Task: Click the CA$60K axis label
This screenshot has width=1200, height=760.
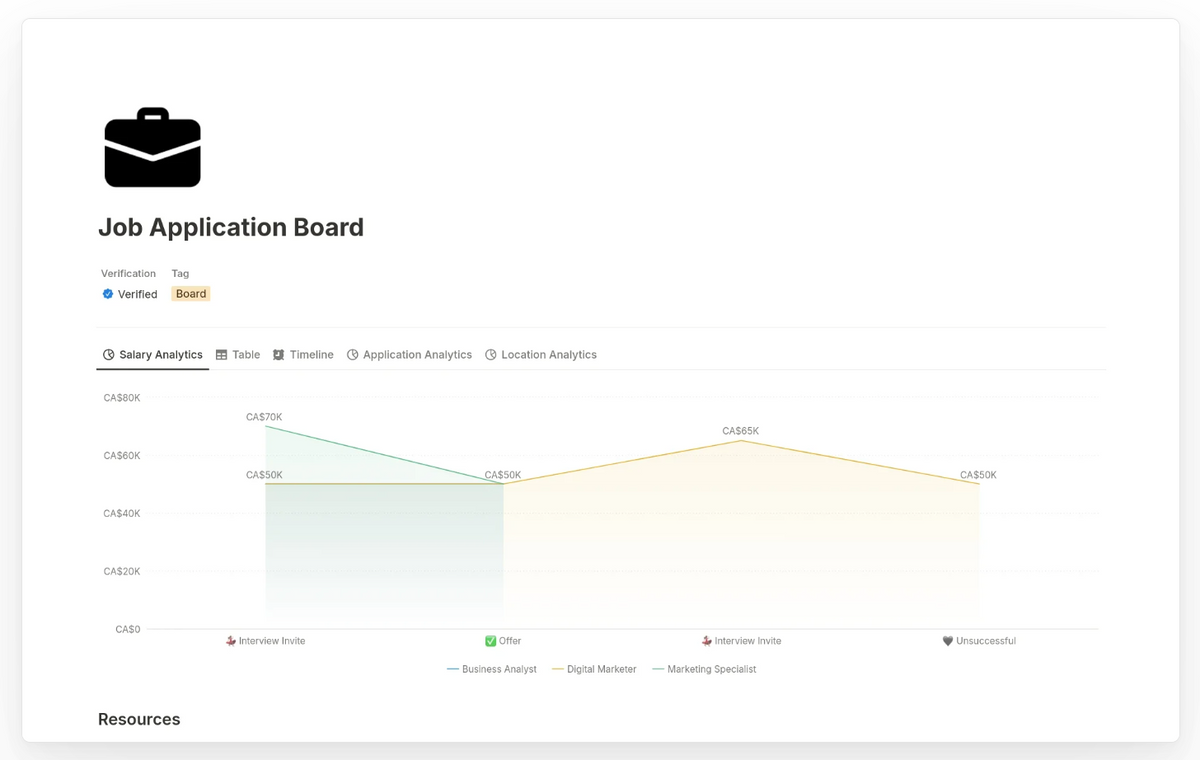Action: [122, 456]
